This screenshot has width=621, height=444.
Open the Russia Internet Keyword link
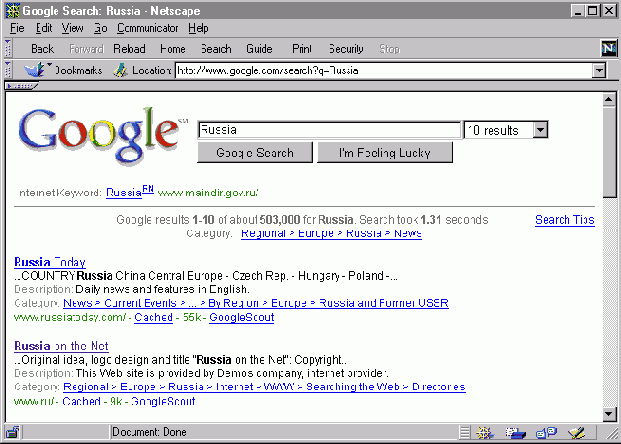[124, 192]
